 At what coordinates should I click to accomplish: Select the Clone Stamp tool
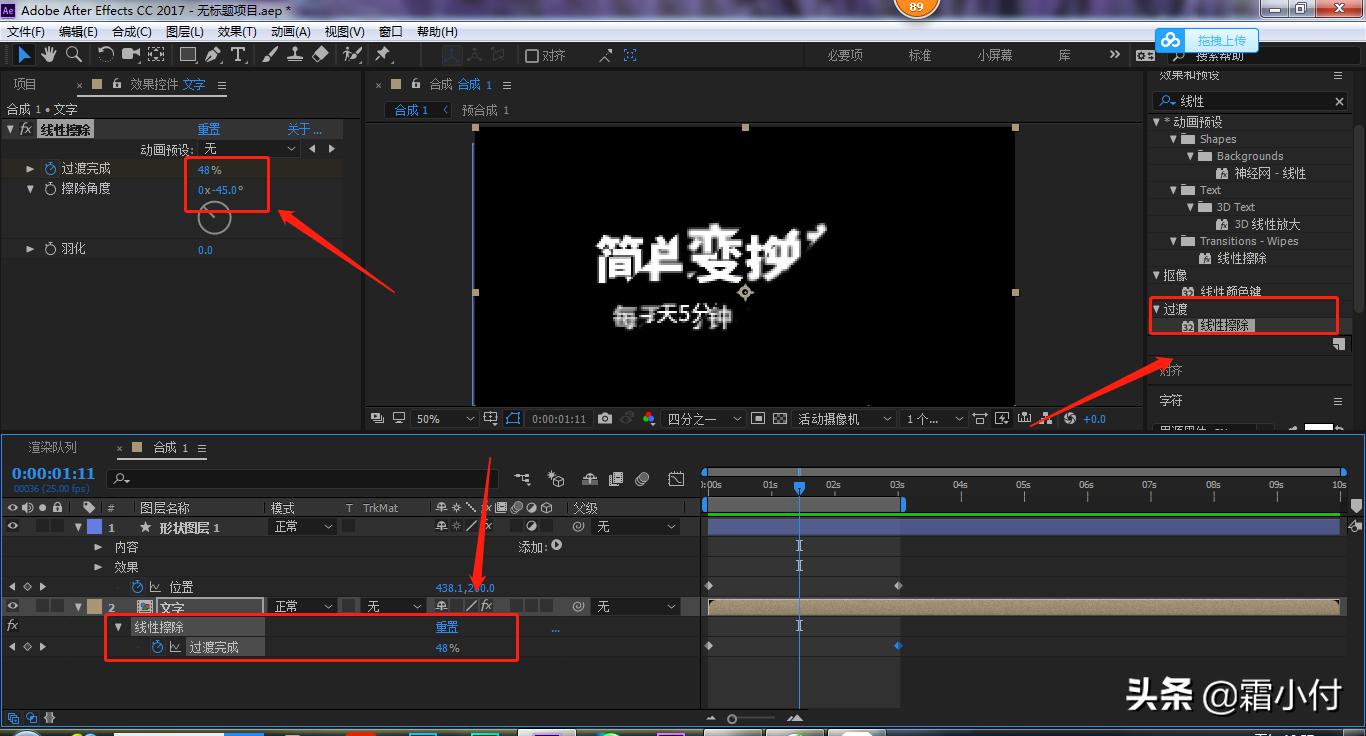tap(296, 54)
